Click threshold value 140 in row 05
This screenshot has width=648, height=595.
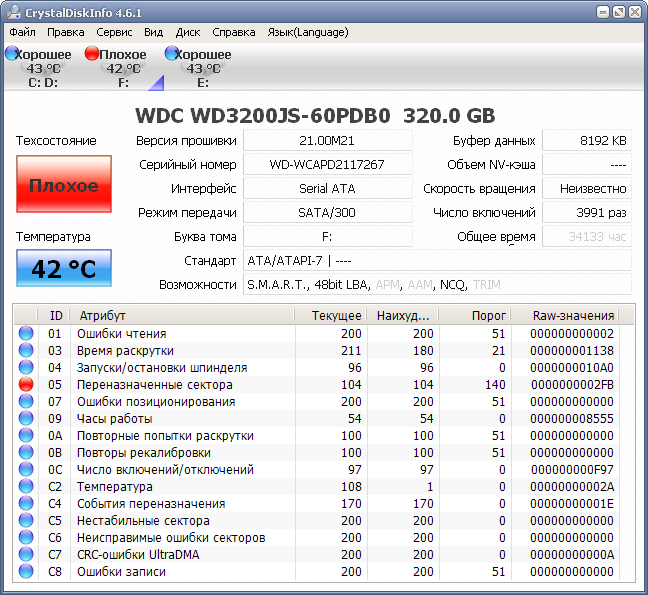click(495, 385)
